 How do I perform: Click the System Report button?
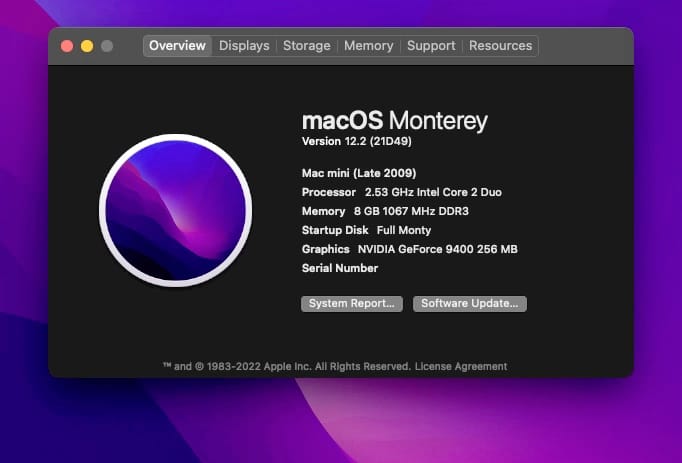click(352, 304)
